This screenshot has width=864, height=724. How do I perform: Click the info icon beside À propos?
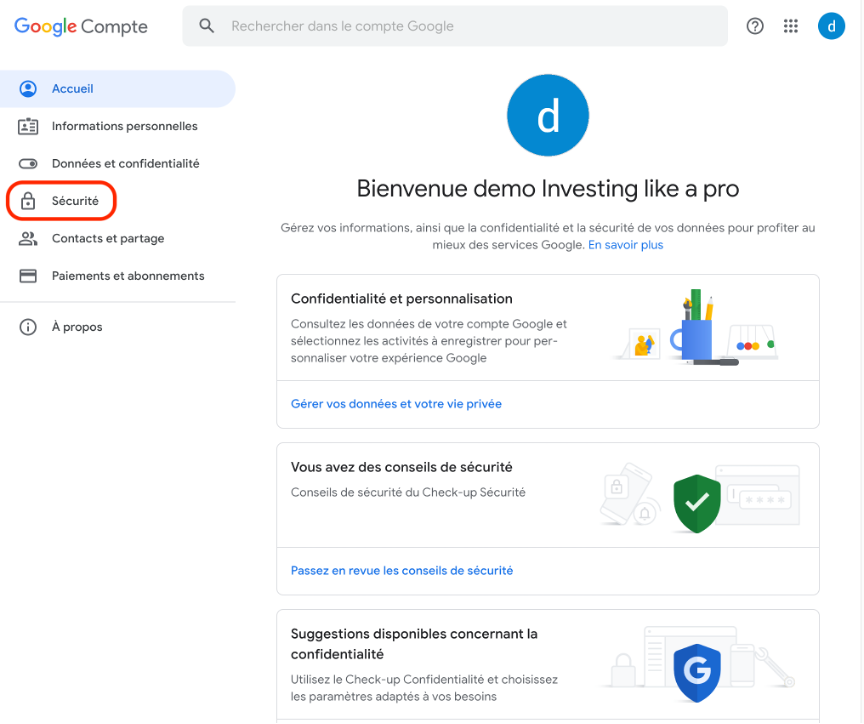28,327
